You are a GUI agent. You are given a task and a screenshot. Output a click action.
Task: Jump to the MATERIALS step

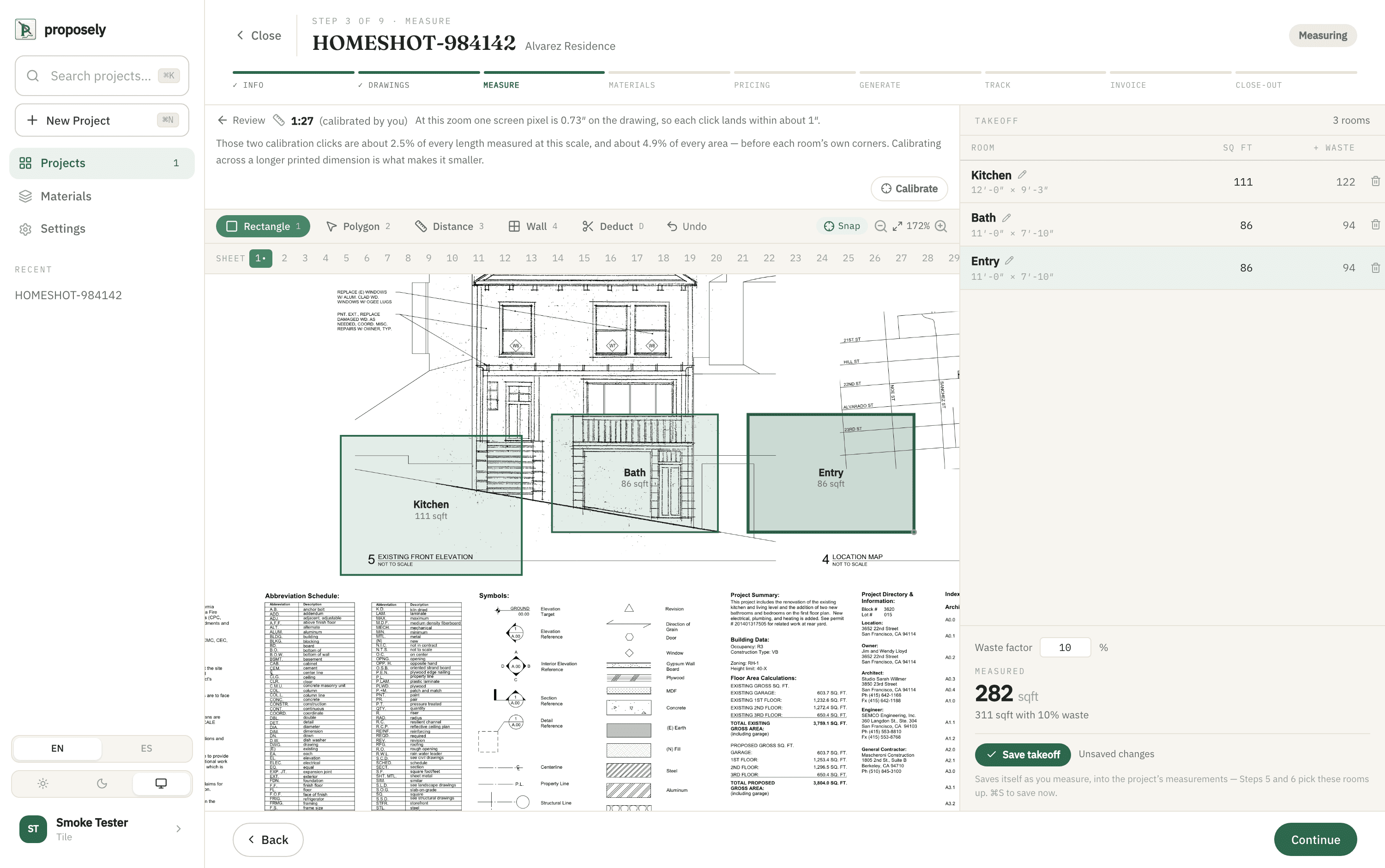coord(669,80)
